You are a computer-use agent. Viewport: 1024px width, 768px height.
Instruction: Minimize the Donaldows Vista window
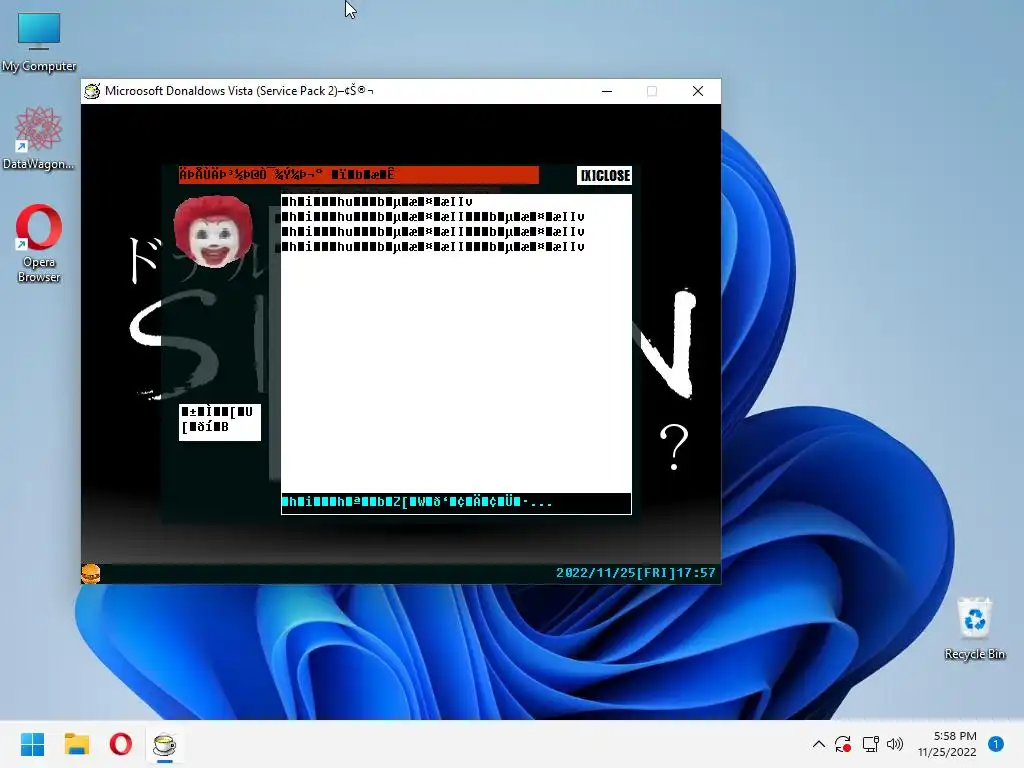(x=607, y=91)
